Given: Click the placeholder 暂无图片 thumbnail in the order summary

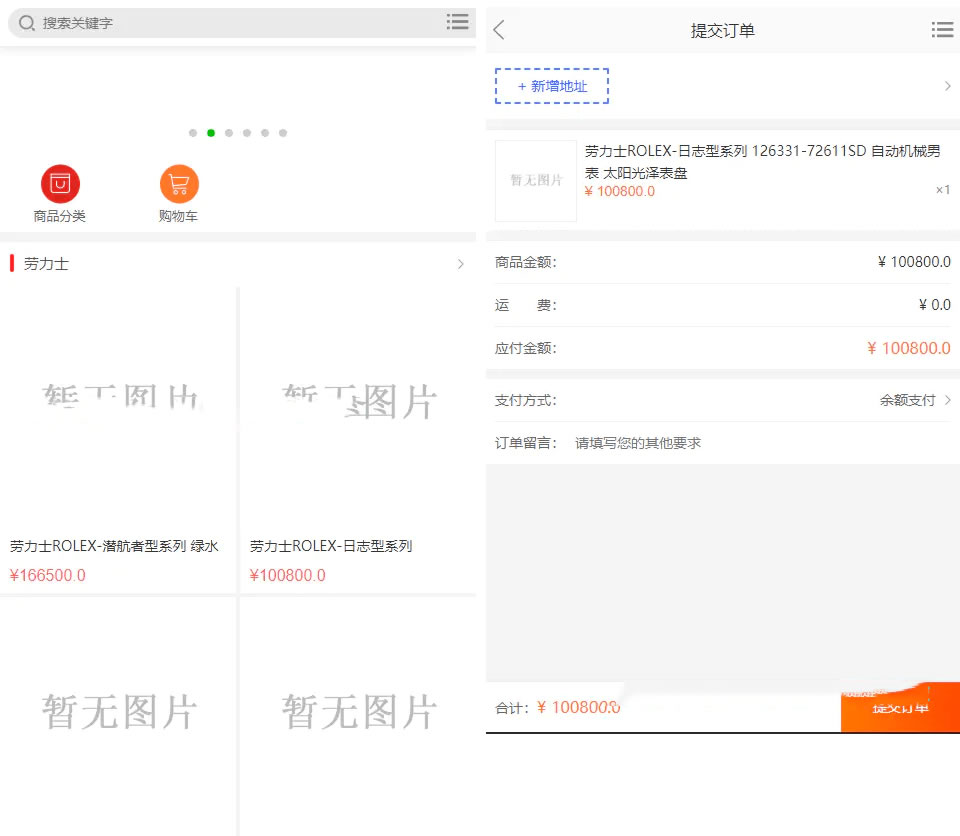Looking at the screenshot, I should click(535, 181).
